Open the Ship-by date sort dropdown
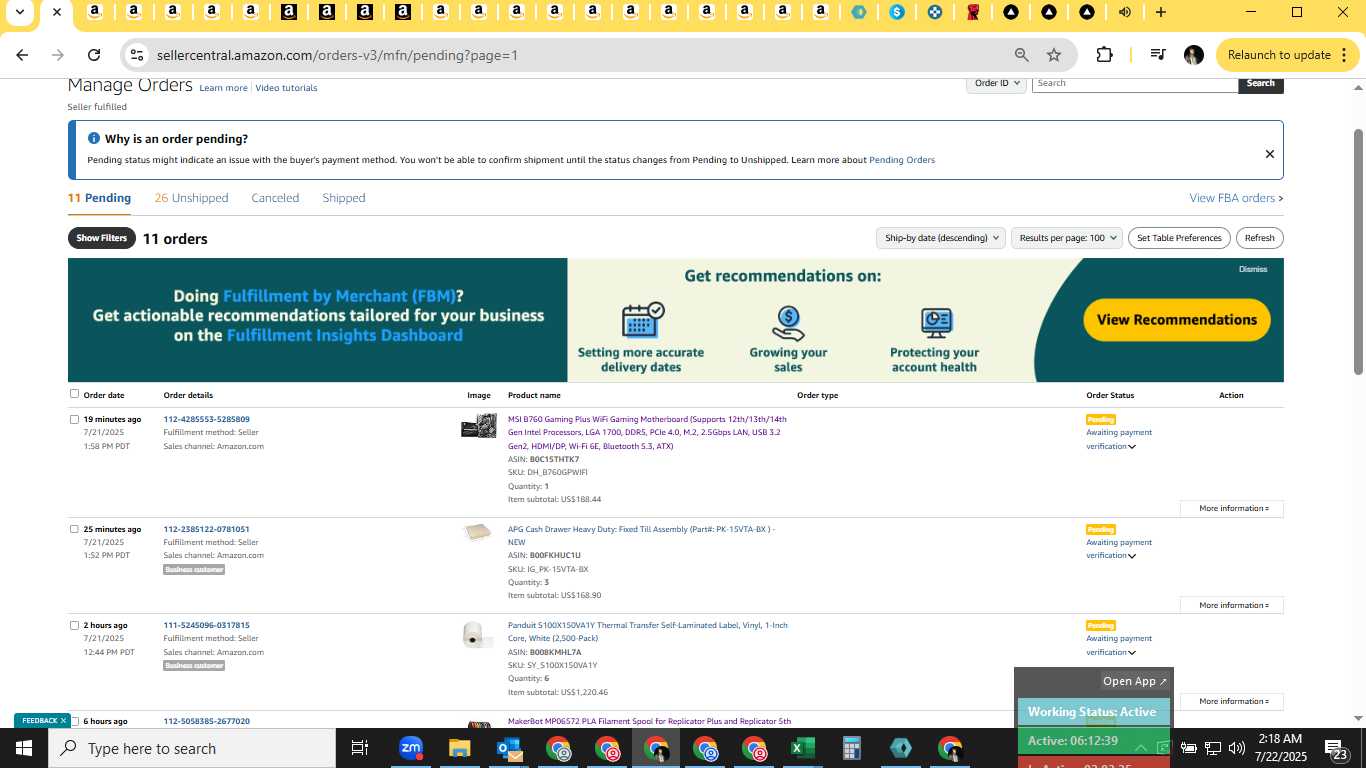Viewport: 1366px width, 768px height. pyautogui.click(x=939, y=238)
